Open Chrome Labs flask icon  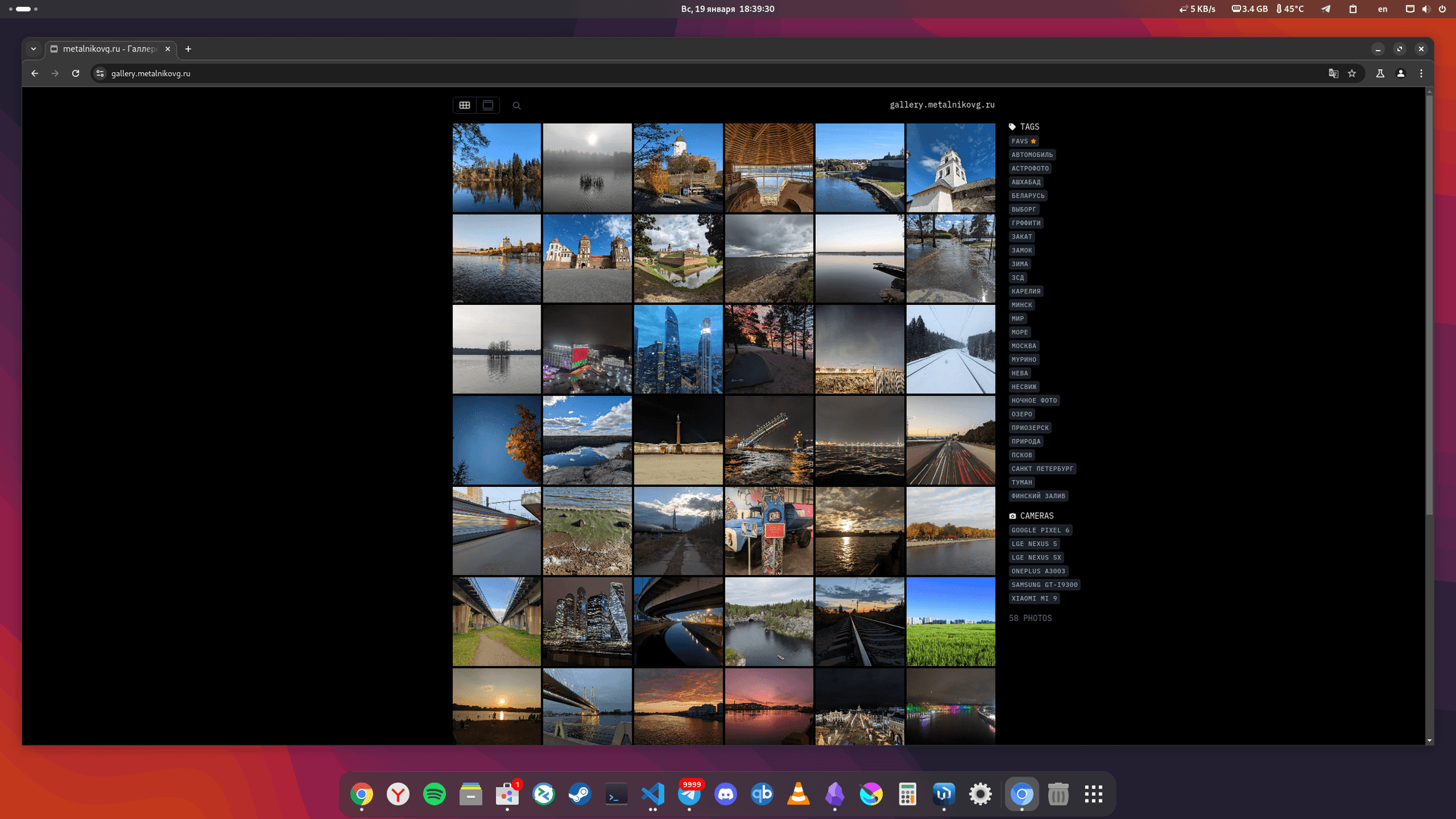click(x=1380, y=74)
